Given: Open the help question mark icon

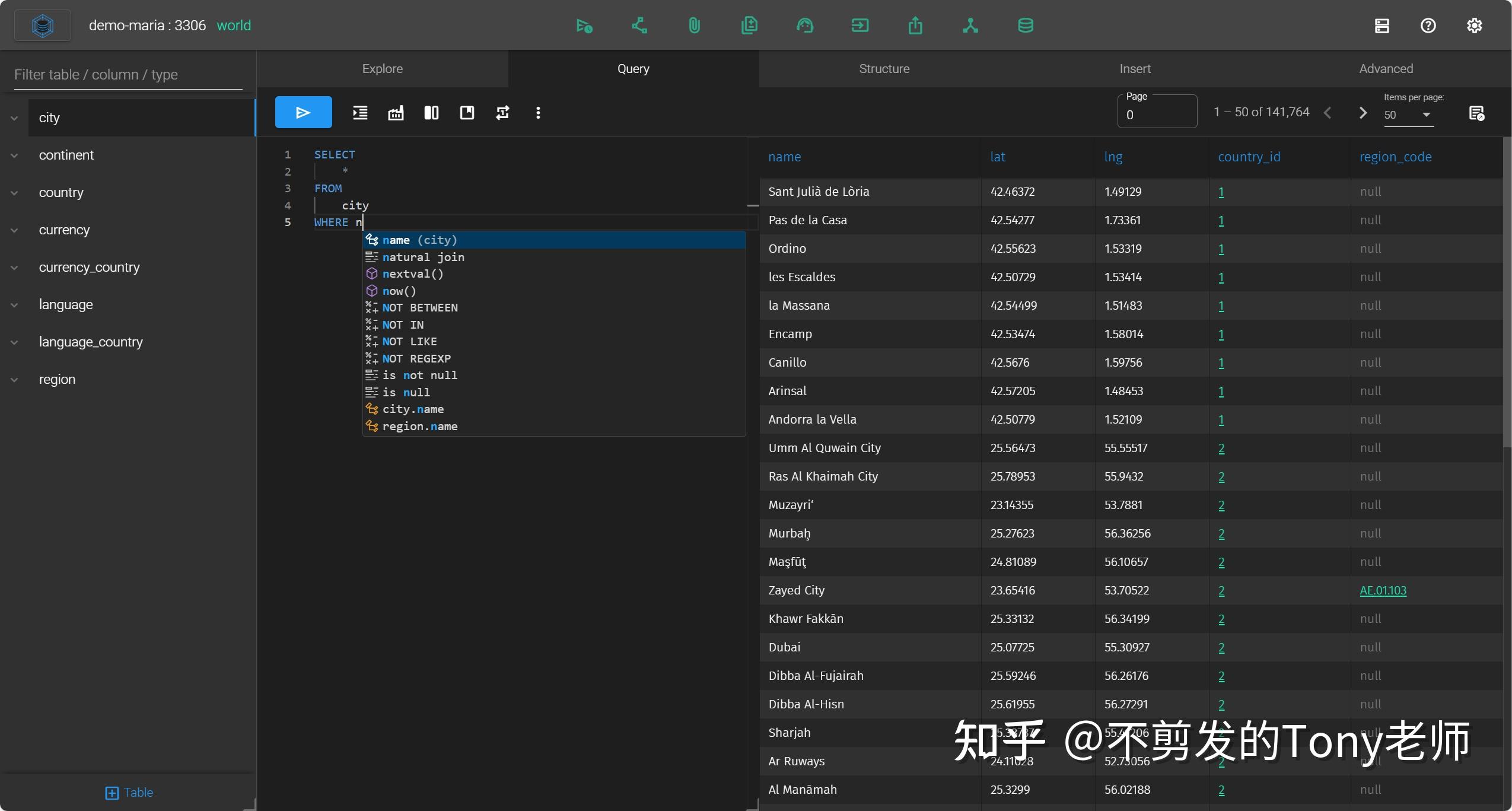Looking at the screenshot, I should click(1428, 25).
